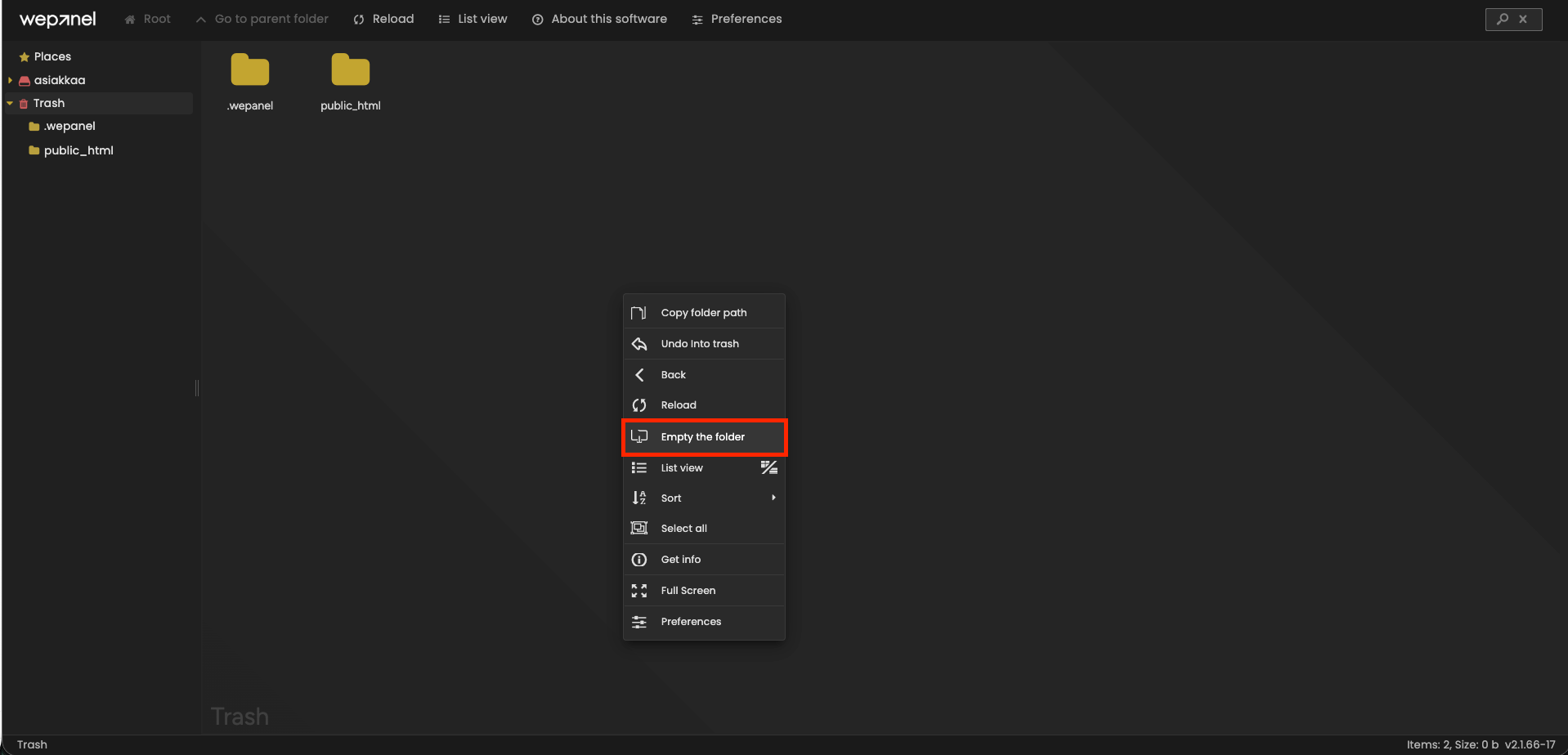Select Trash in the sidebar tree
This screenshot has height=755, width=1568.
click(98, 103)
